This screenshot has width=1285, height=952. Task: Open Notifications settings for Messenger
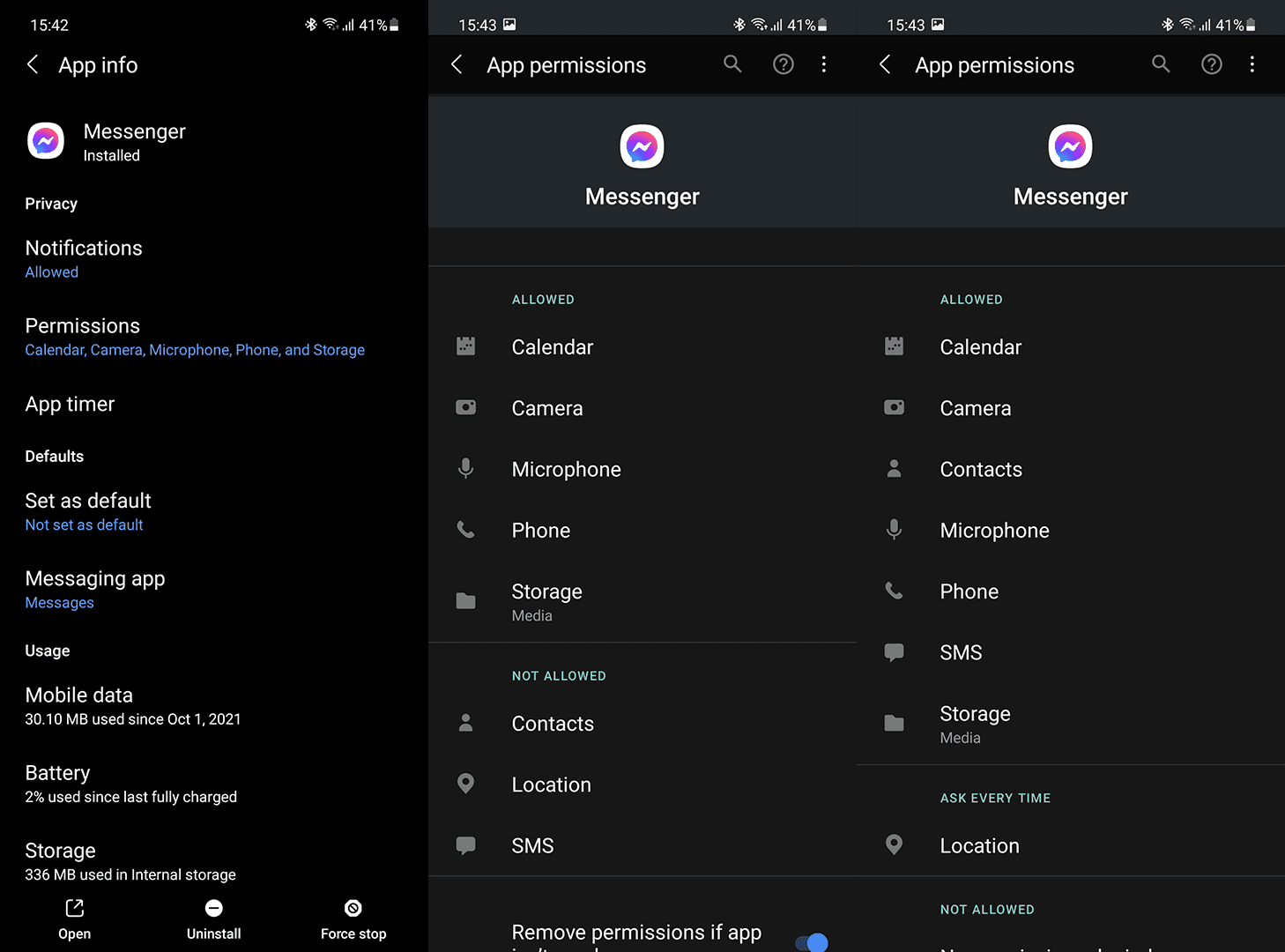pos(214,259)
